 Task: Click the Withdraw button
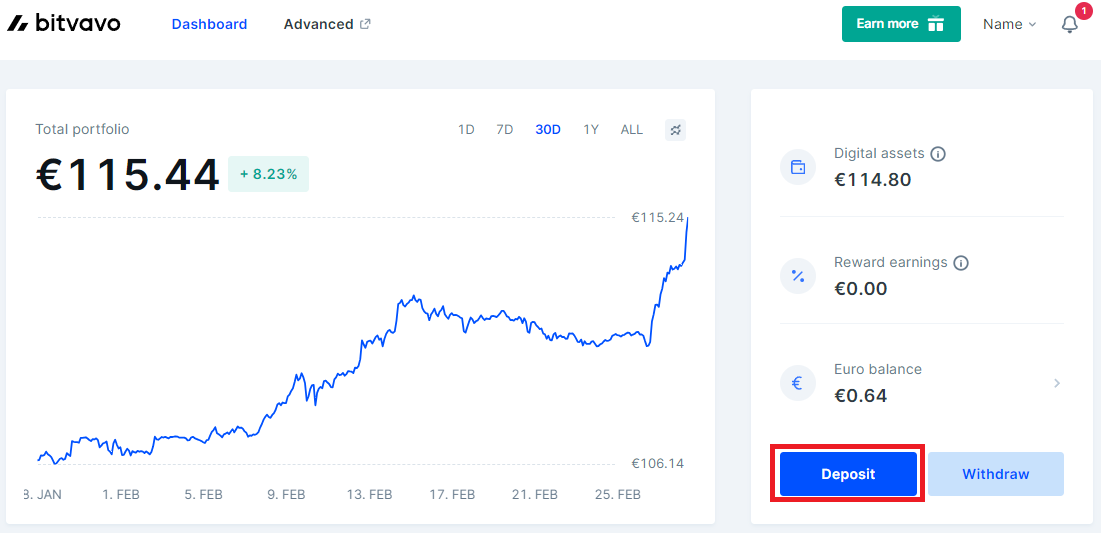[996, 474]
